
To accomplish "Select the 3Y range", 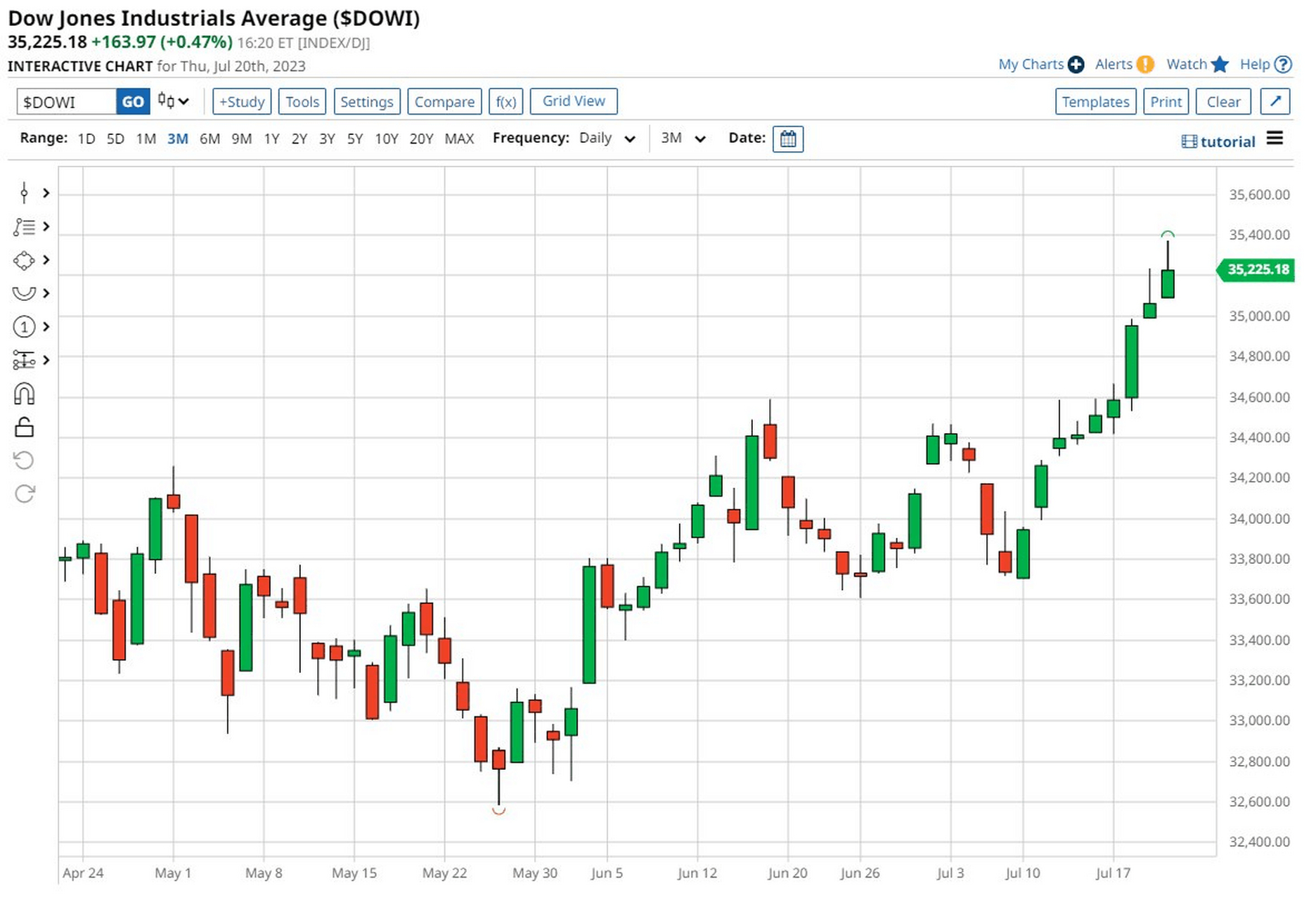I will (327, 139).
